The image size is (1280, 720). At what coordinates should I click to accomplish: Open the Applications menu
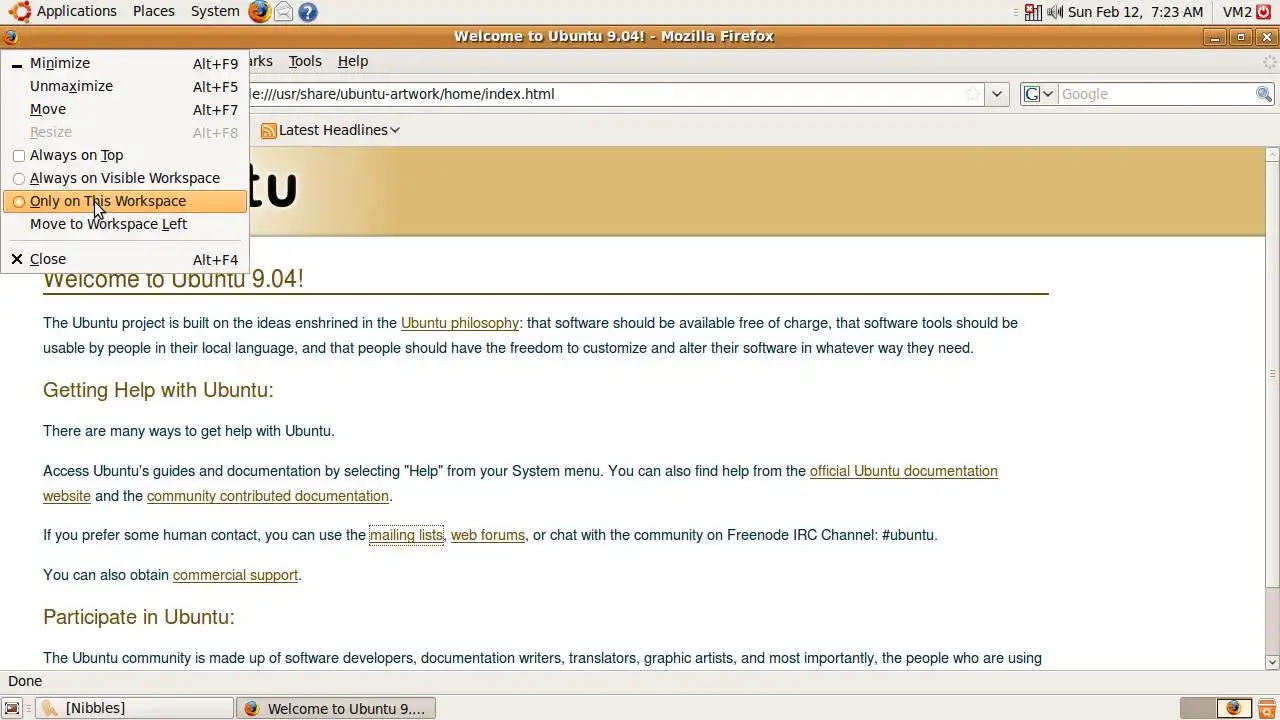(76, 11)
